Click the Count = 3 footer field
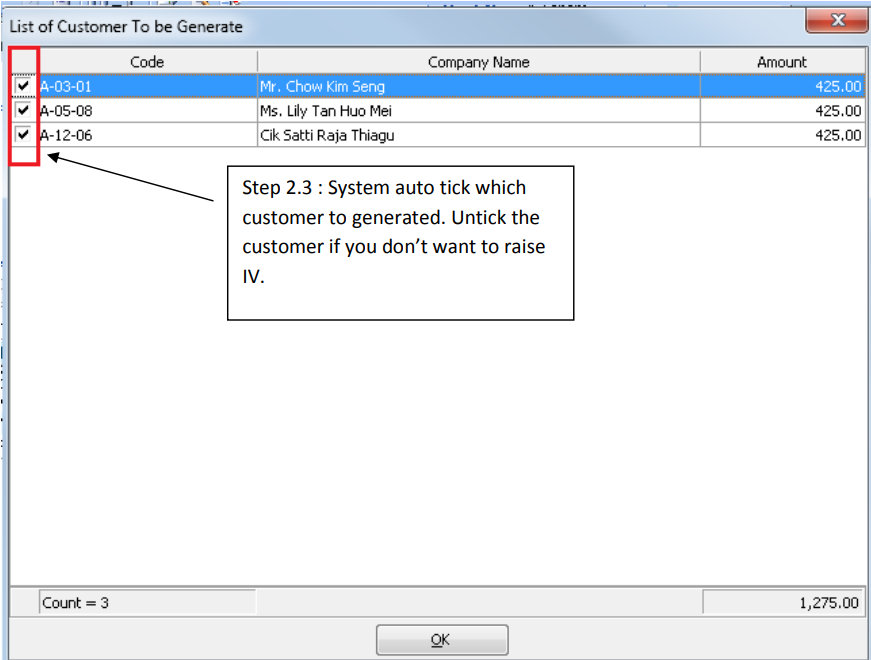Image resolution: width=871 pixels, height=660 pixels. pyautogui.click(x=146, y=603)
